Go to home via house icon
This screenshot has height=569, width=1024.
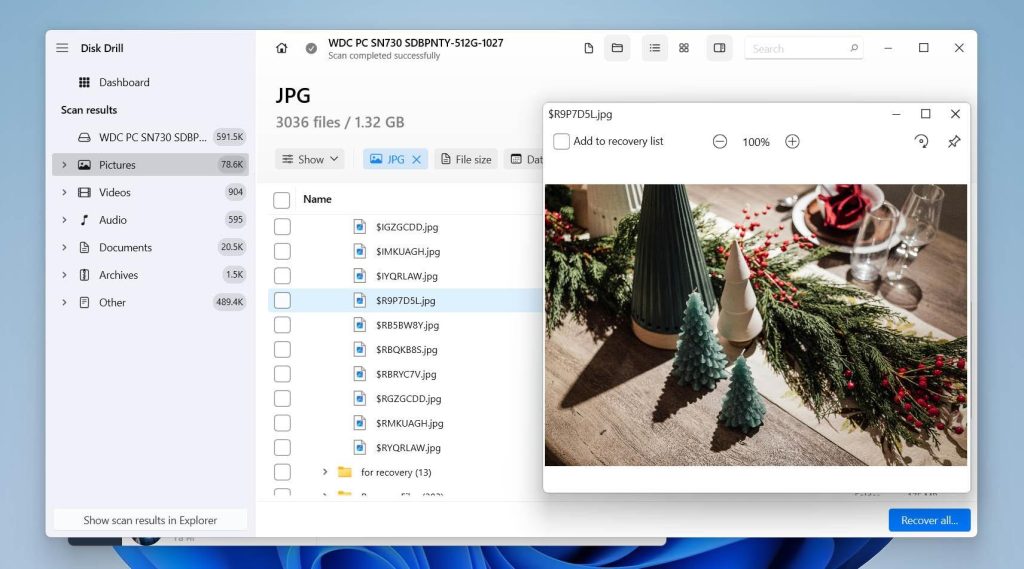point(281,48)
